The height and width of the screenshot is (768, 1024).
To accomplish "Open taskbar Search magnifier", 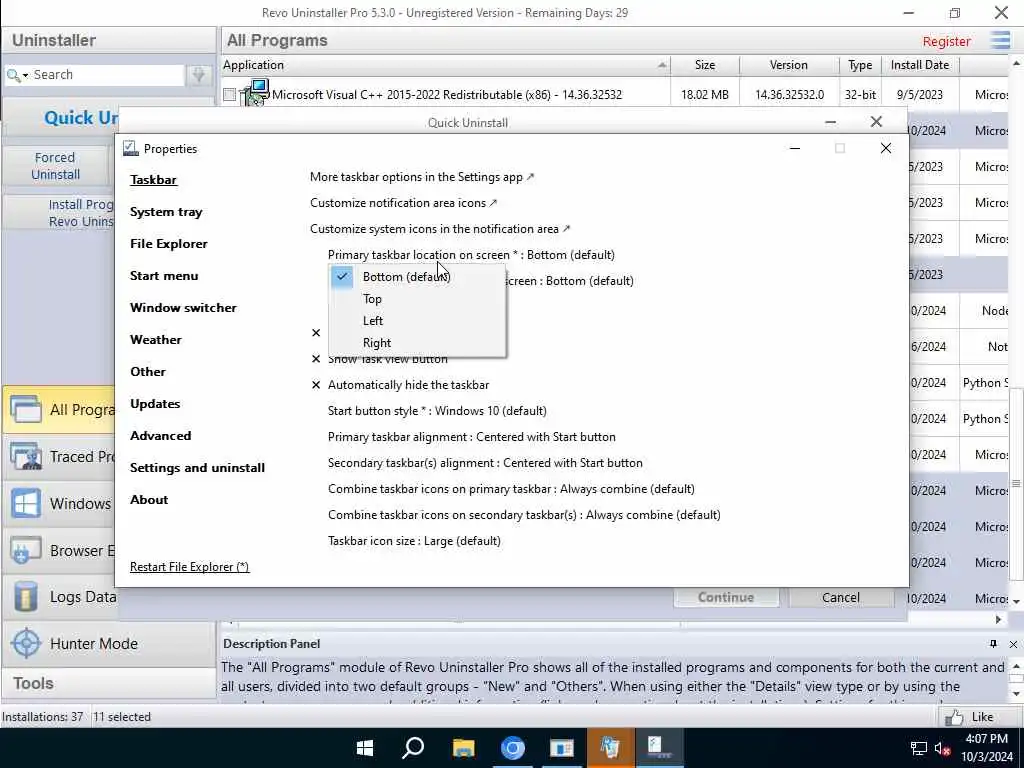I will (x=413, y=748).
